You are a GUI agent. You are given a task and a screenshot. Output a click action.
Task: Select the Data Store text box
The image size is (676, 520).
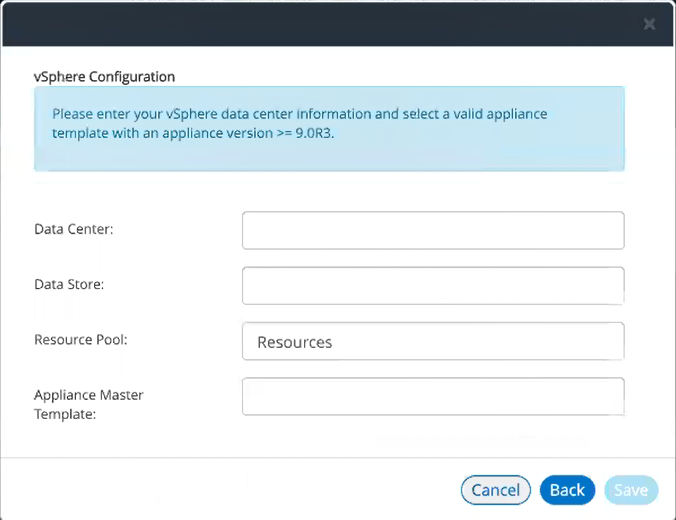[433, 285]
